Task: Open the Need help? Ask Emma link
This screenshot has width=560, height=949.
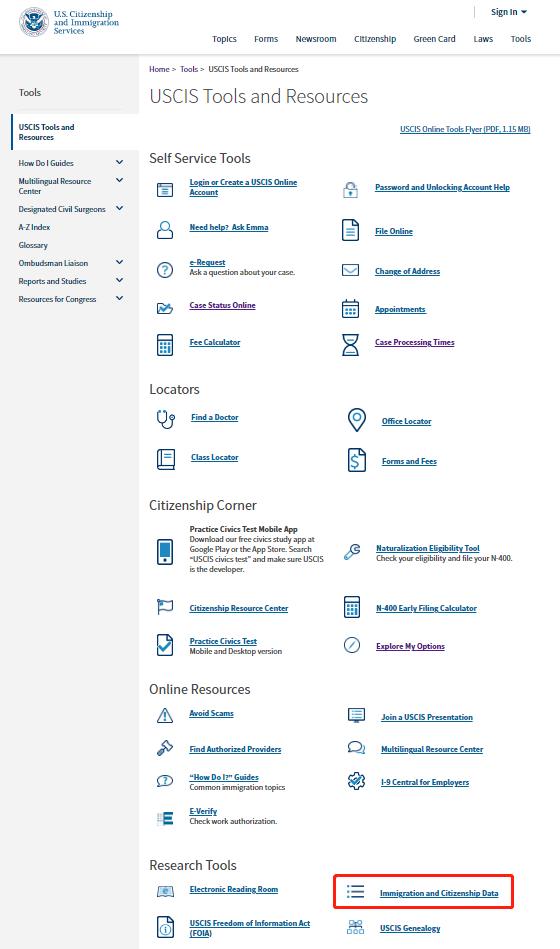Action: (229, 227)
